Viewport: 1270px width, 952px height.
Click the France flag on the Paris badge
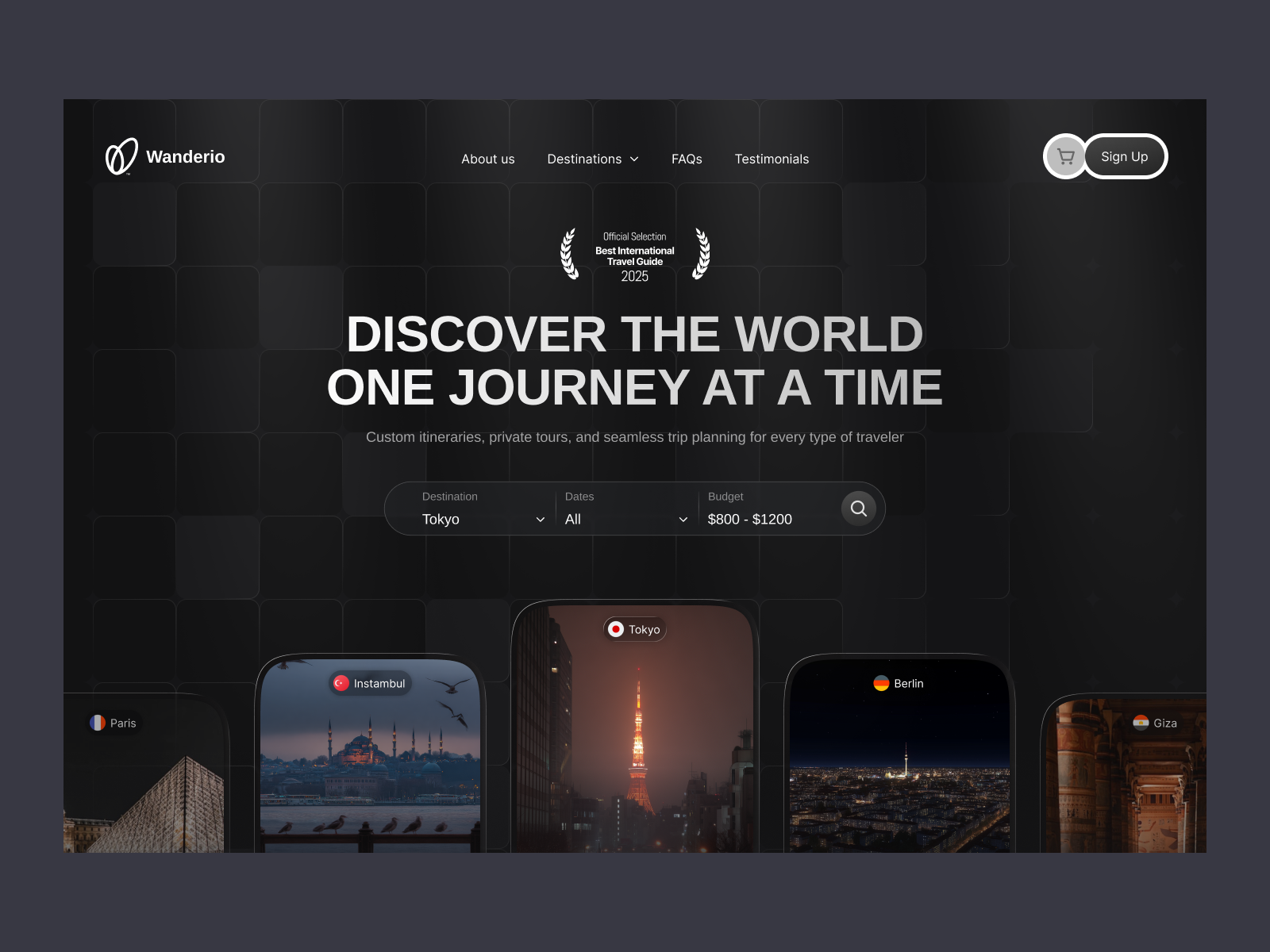pyautogui.click(x=98, y=723)
